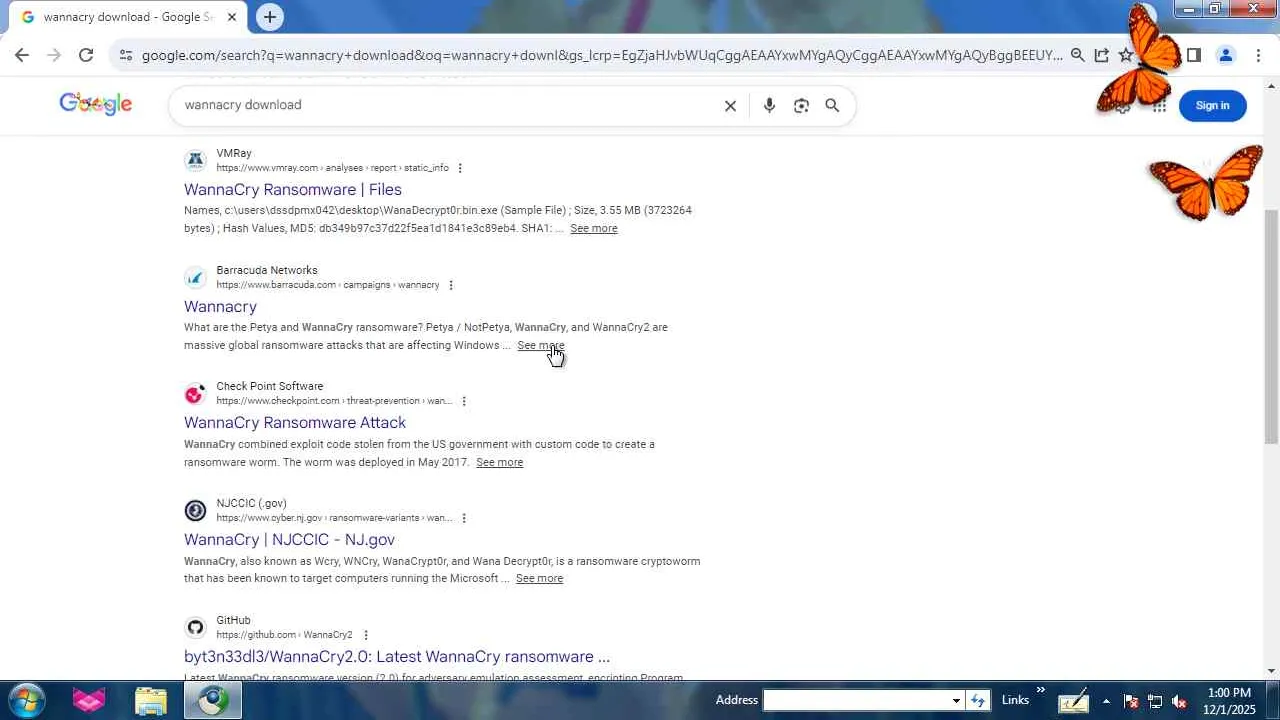Image resolution: width=1280 pixels, height=720 pixels.
Task: Select the Chrome taskbar button
Action: click(x=213, y=701)
